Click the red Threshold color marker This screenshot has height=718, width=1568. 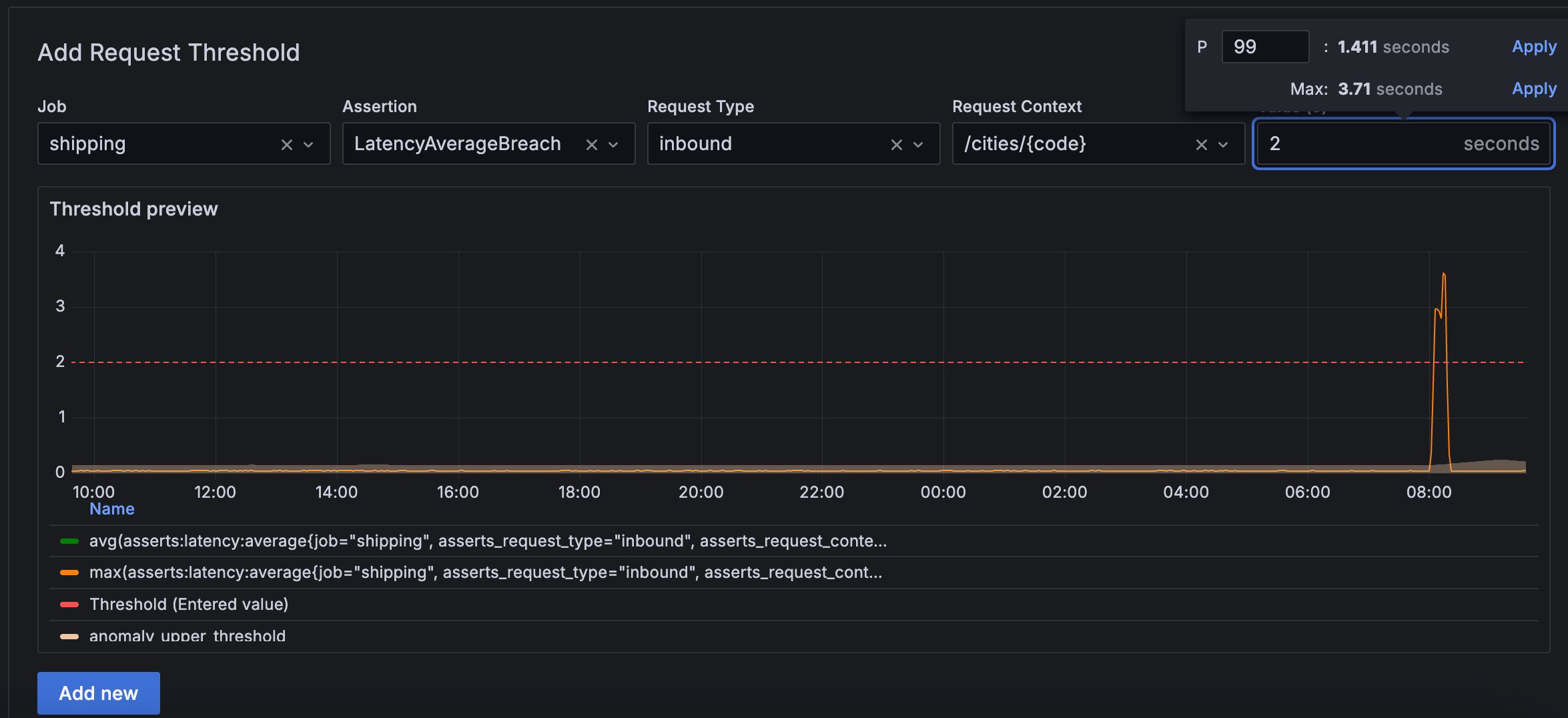(x=69, y=604)
